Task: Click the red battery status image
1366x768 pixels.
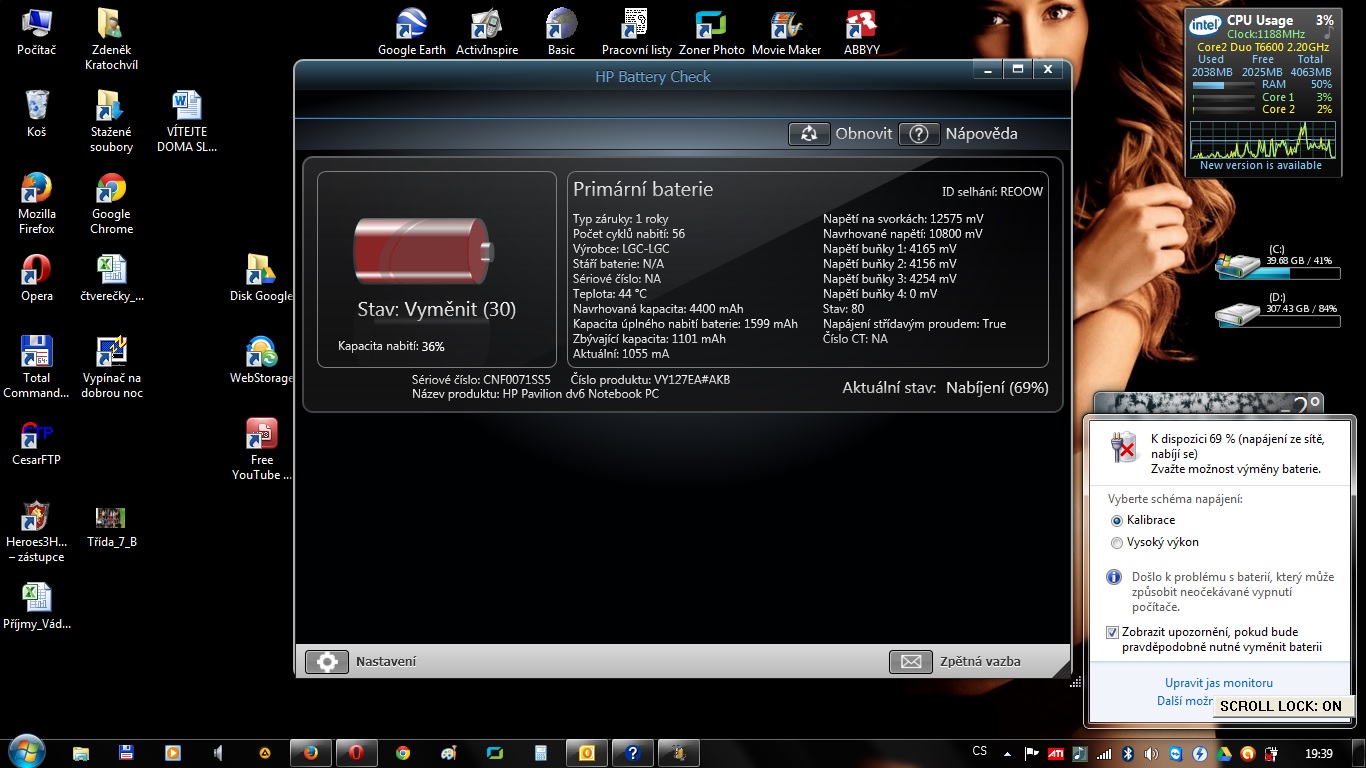Action: click(423, 253)
